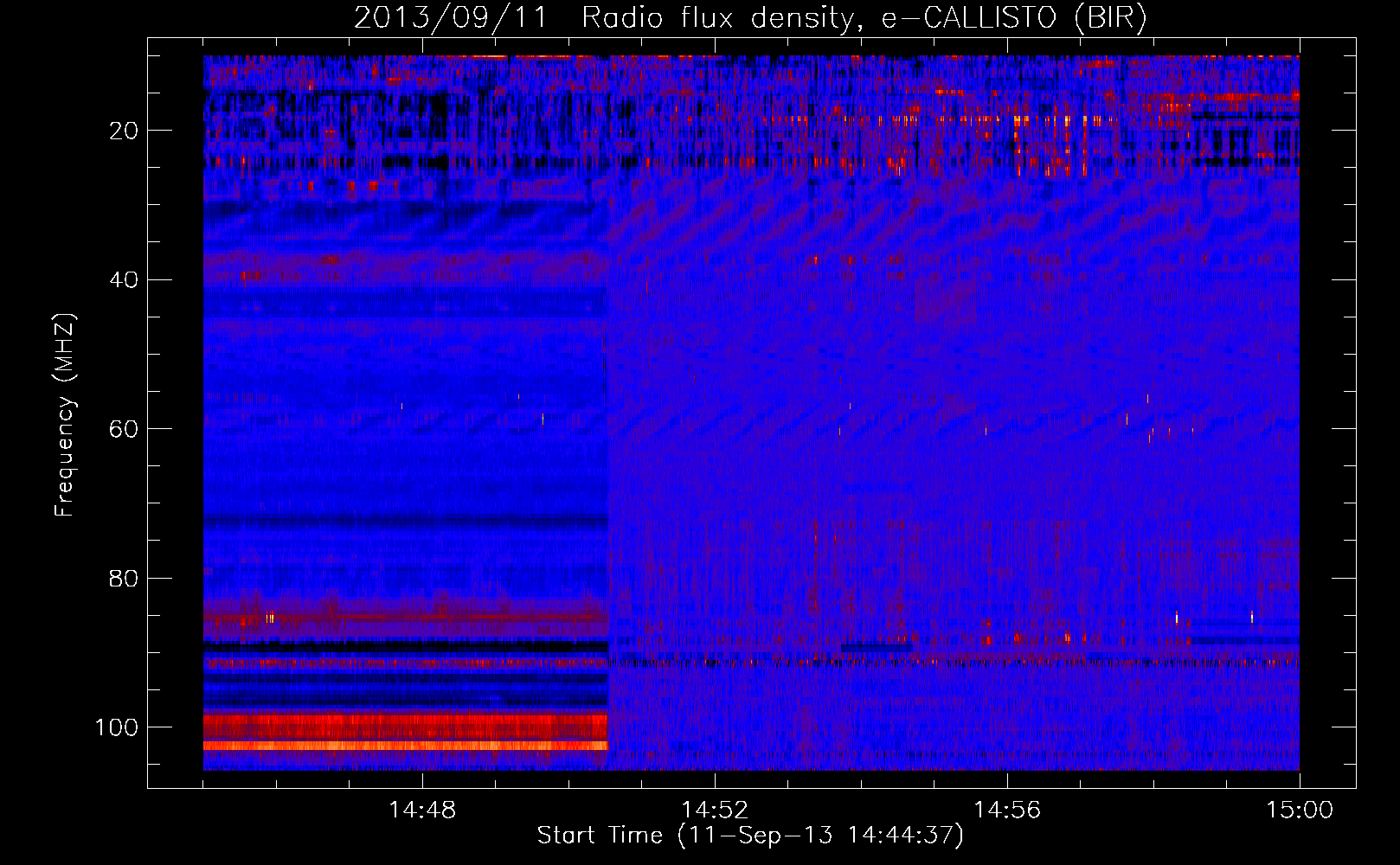Click the plot title "2013/09/11 Radio flux density, e-CALLISTO (BIR)"
This screenshot has height=865, width=1400.
[750, 17]
